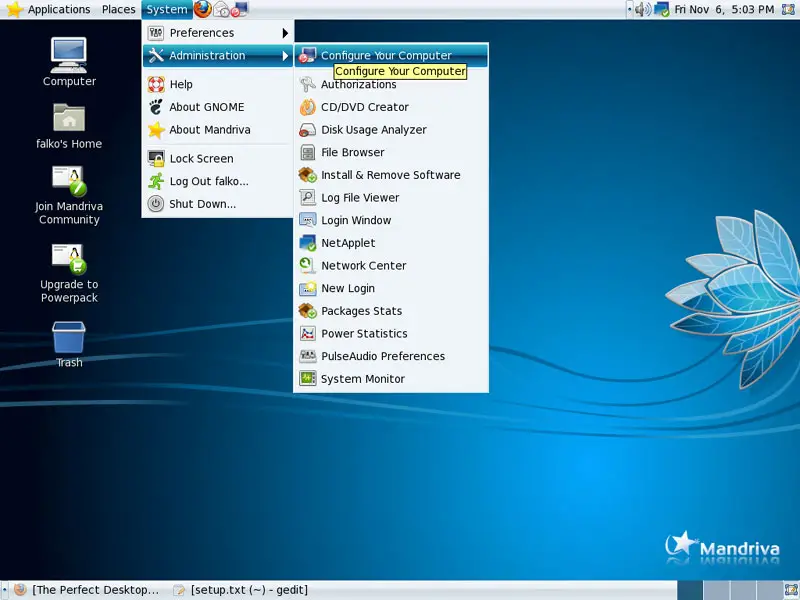
Task: Open the Places menu
Action: point(118,9)
